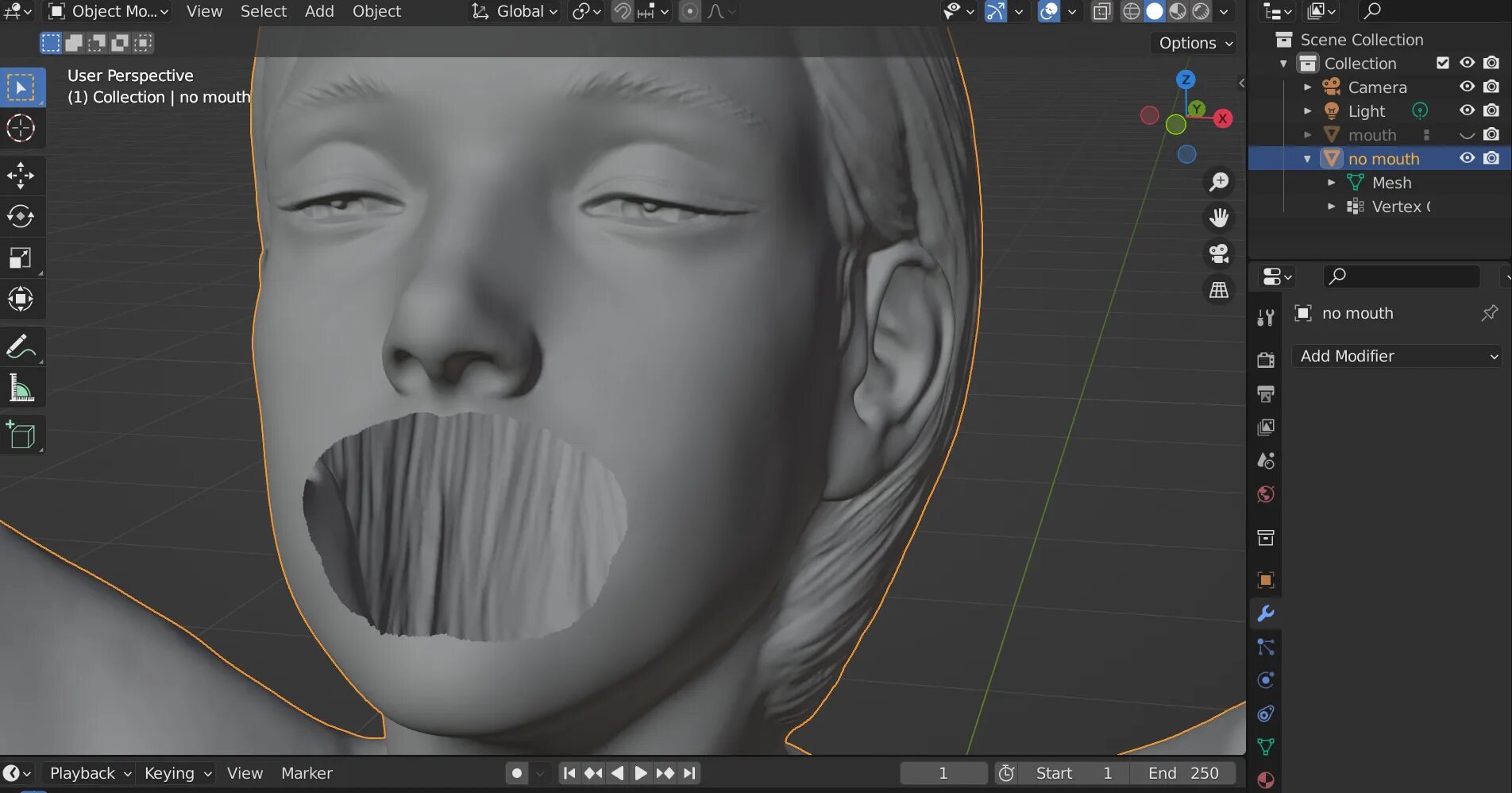1512x793 pixels.
Task: Play the animation in reverse
Action: 617,773
